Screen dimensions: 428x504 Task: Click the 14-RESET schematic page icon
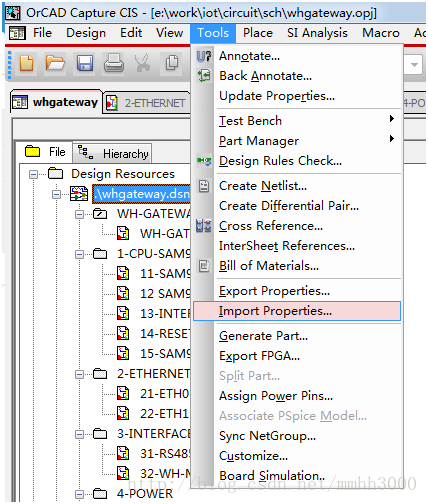point(123,333)
